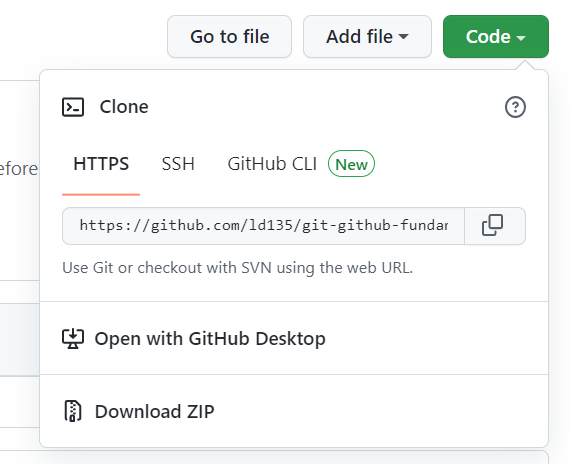The image size is (569, 464).
Task: Switch to the SSH clone tab
Action: coord(178,164)
